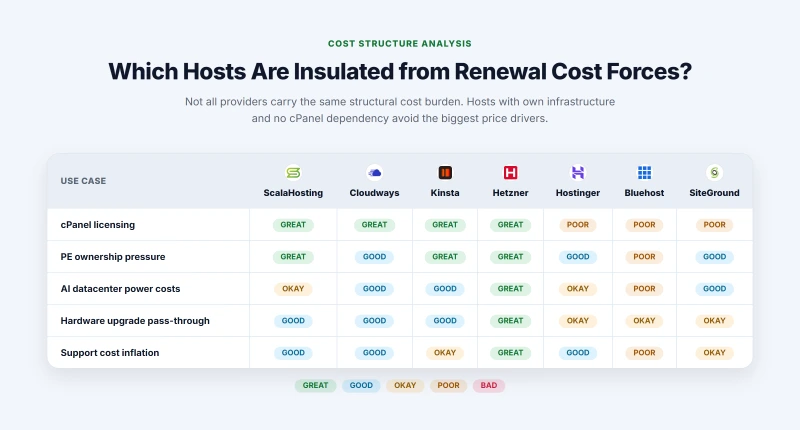
Task: Click Bluehost's PE ownership pressure POOR badge
Action: (644, 257)
